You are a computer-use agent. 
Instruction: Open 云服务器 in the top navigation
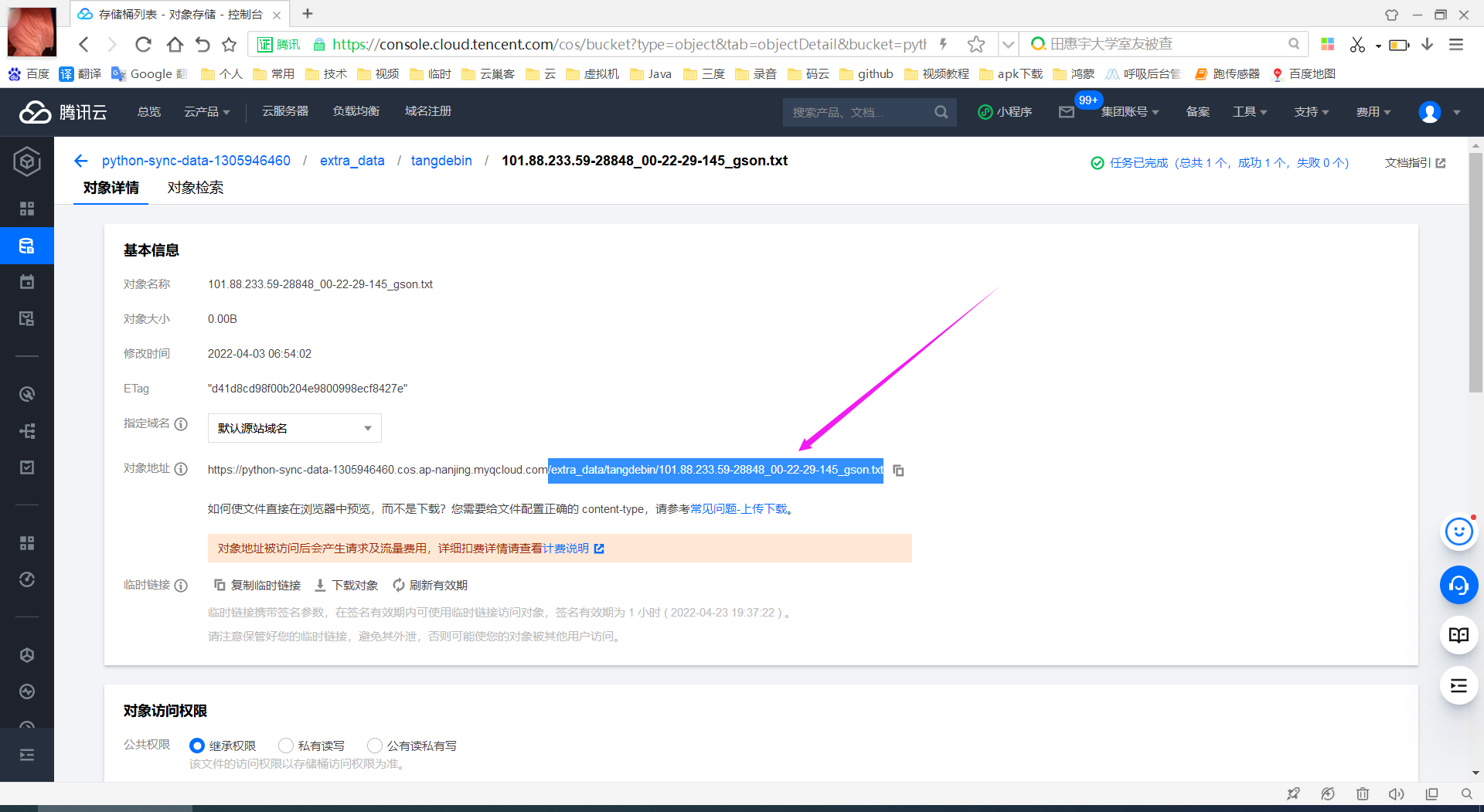285,112
